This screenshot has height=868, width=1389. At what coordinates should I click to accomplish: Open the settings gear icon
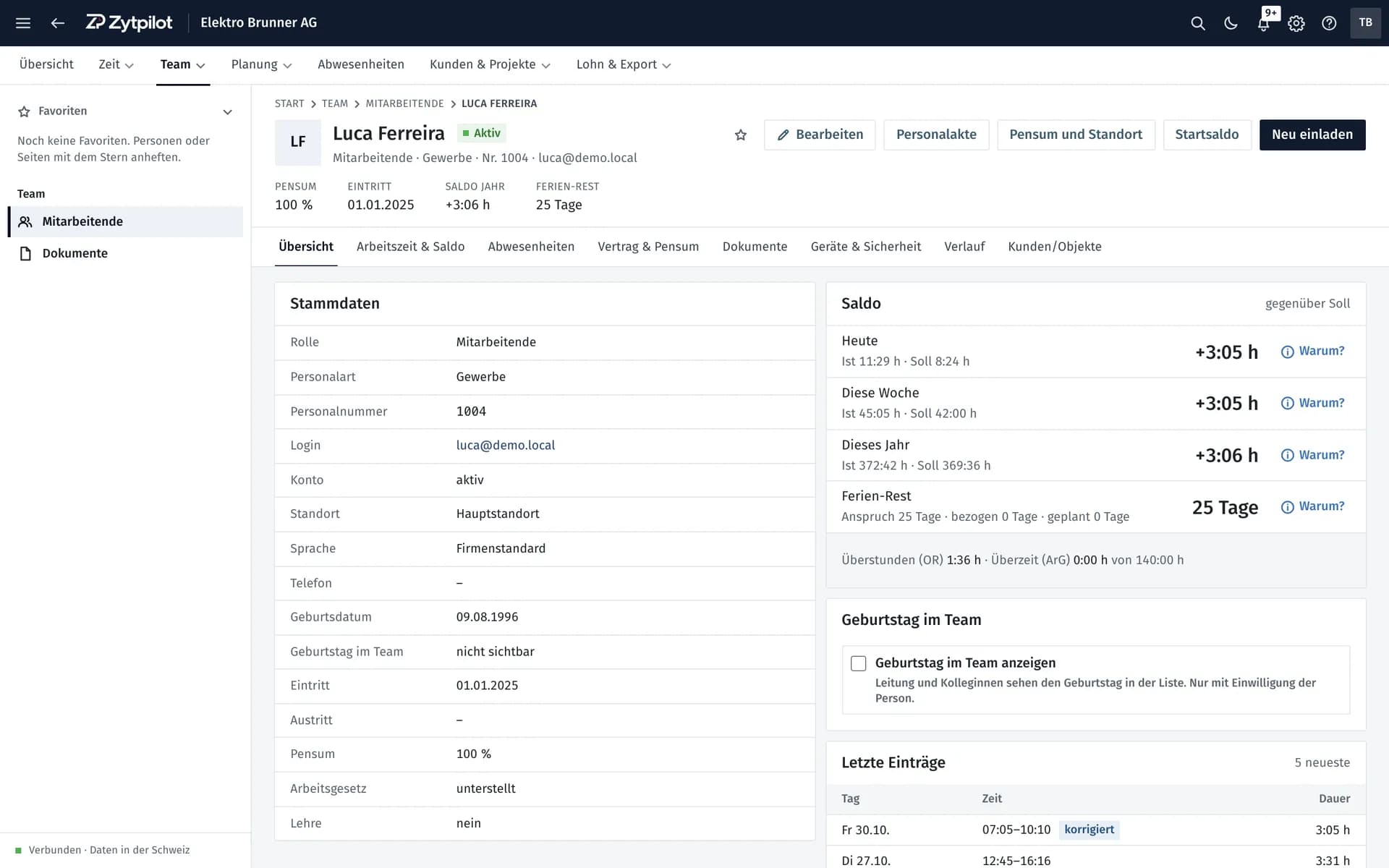[x=1296, y=23]
